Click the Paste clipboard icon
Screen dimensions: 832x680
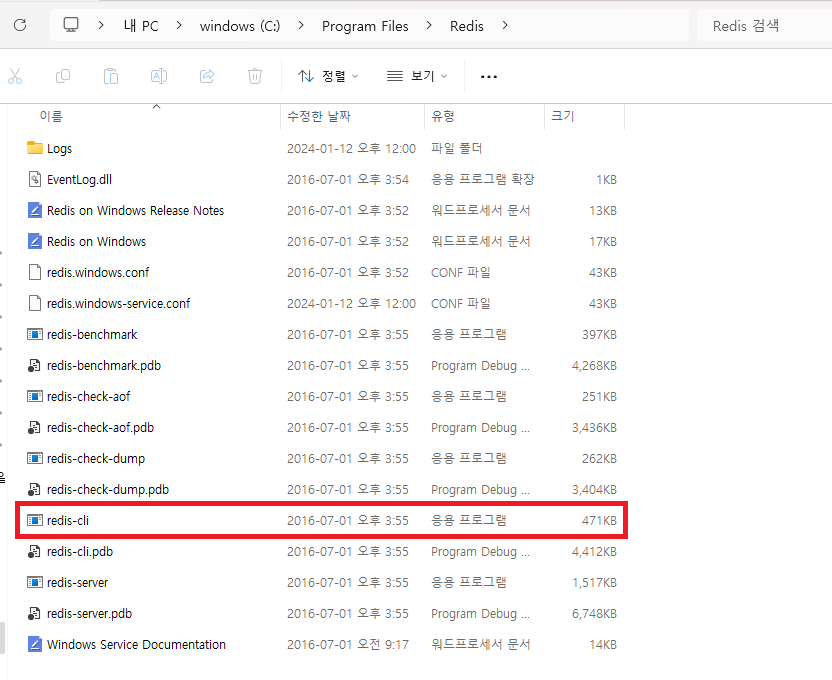tap(110, 76)
